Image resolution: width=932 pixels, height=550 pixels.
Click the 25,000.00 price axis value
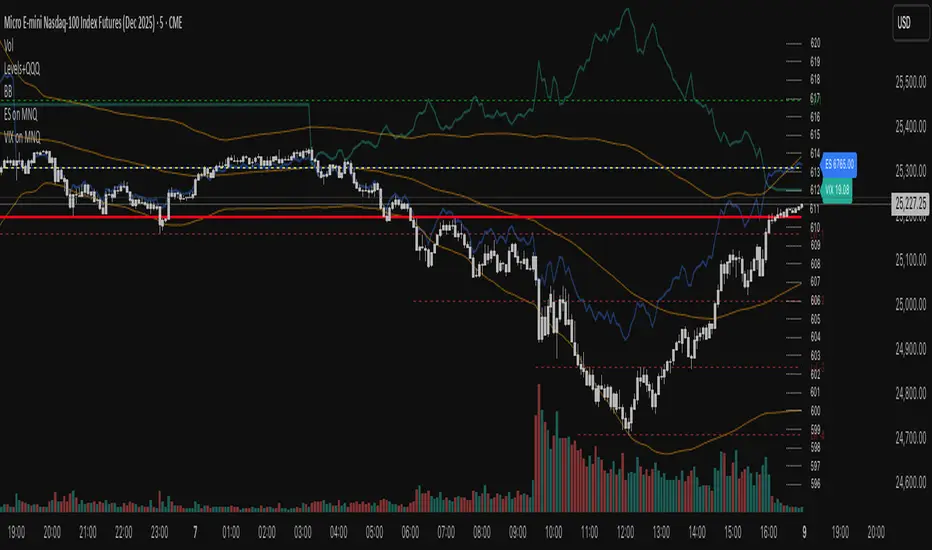[x=911, y=304]
